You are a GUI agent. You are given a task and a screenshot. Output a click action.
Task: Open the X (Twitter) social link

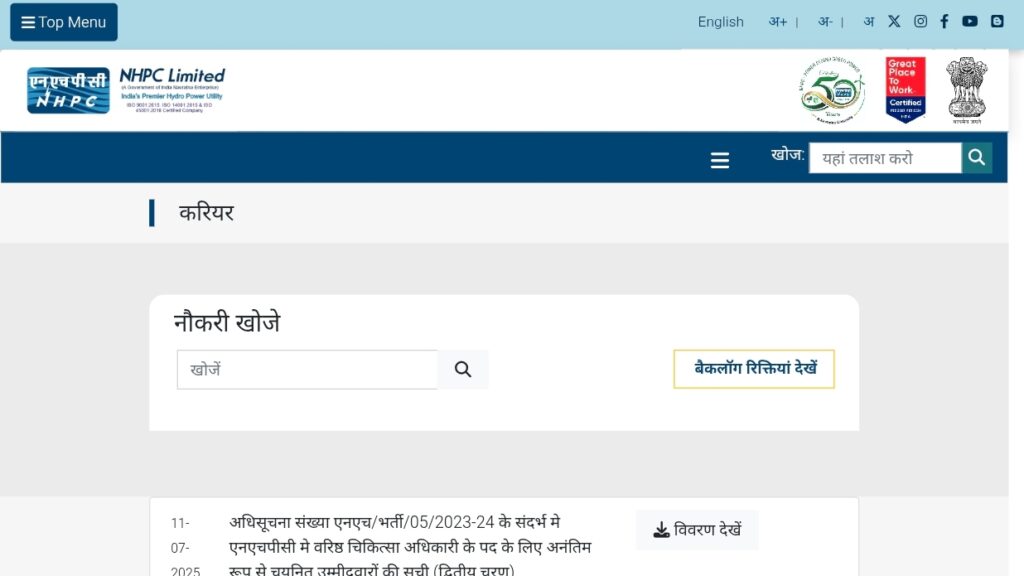pos(894,21)
